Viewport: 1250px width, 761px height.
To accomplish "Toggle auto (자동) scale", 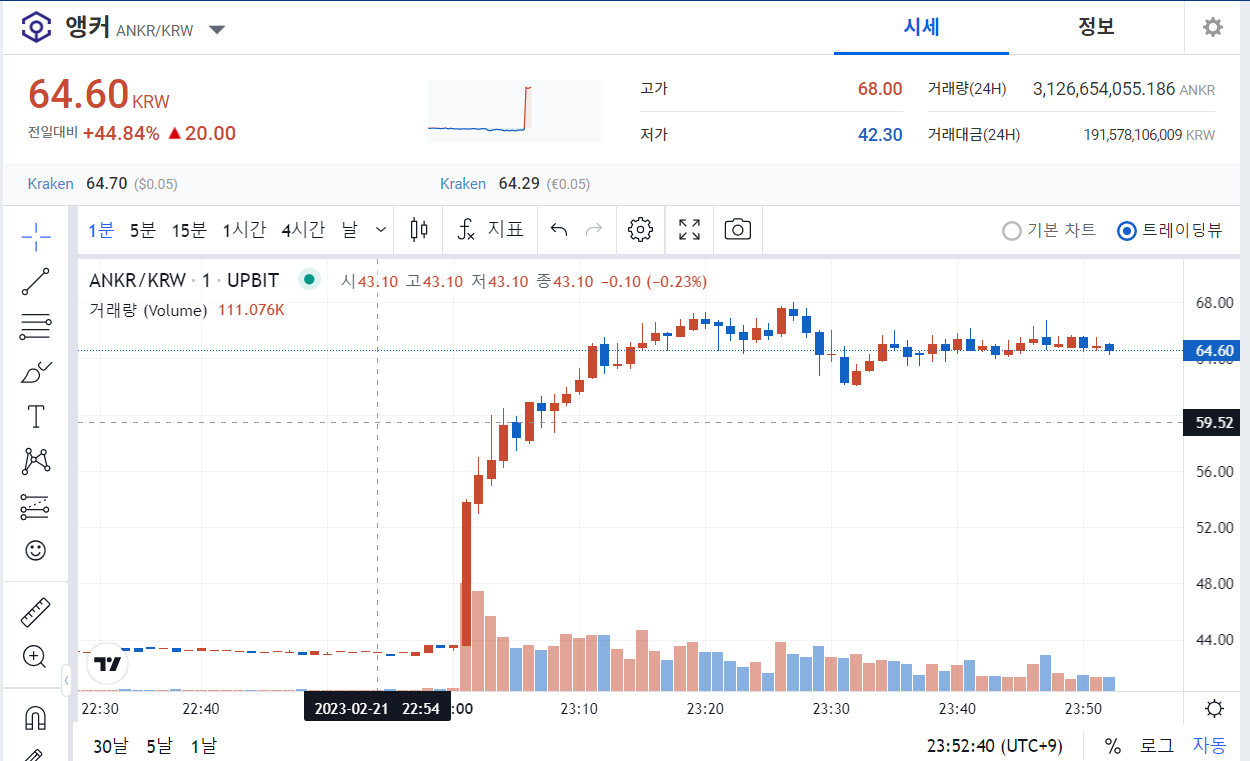I will coord(1209,746).
